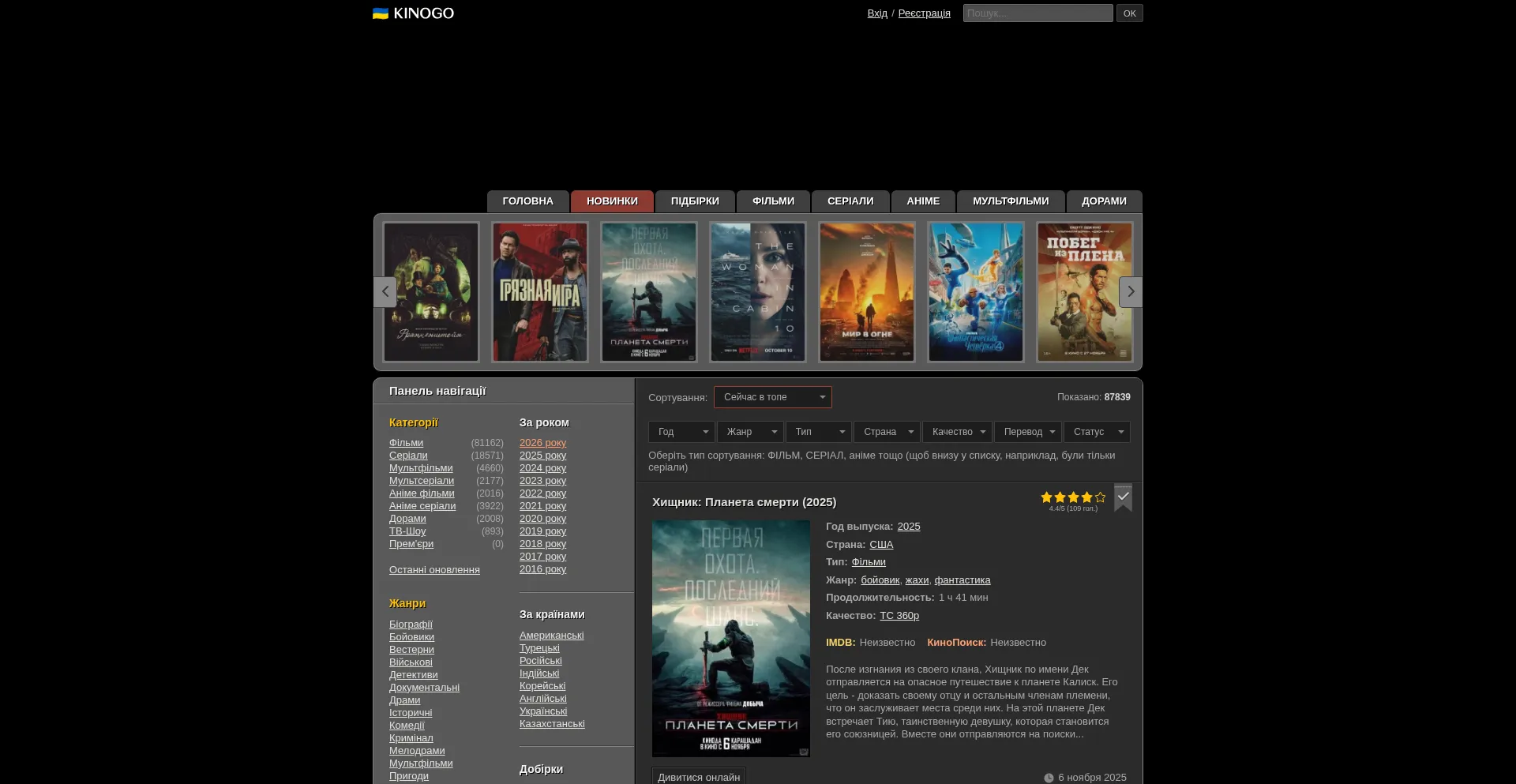
Task: Open the Жанр filter dropdown
Action: click(750, 432)
